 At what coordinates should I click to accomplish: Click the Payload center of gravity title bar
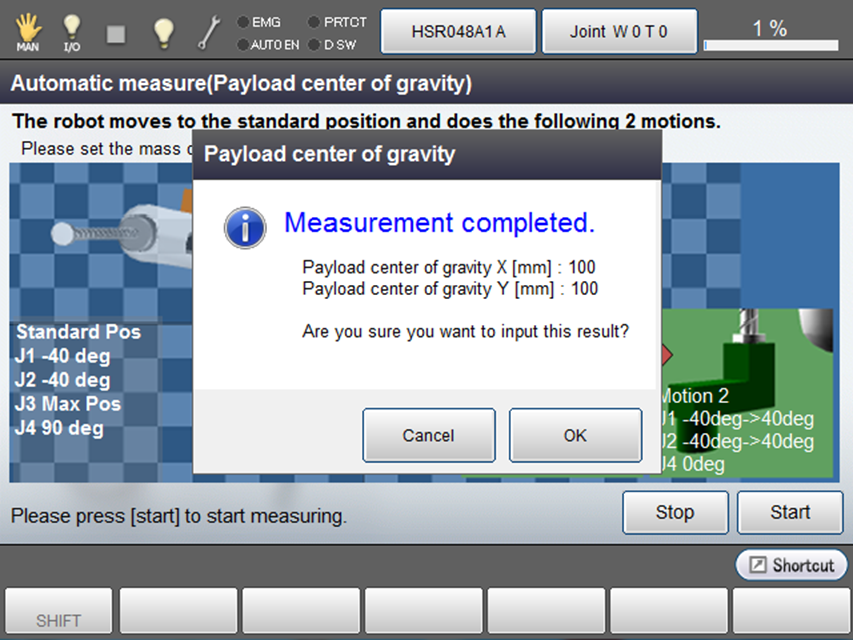click(x=427, y=154)
